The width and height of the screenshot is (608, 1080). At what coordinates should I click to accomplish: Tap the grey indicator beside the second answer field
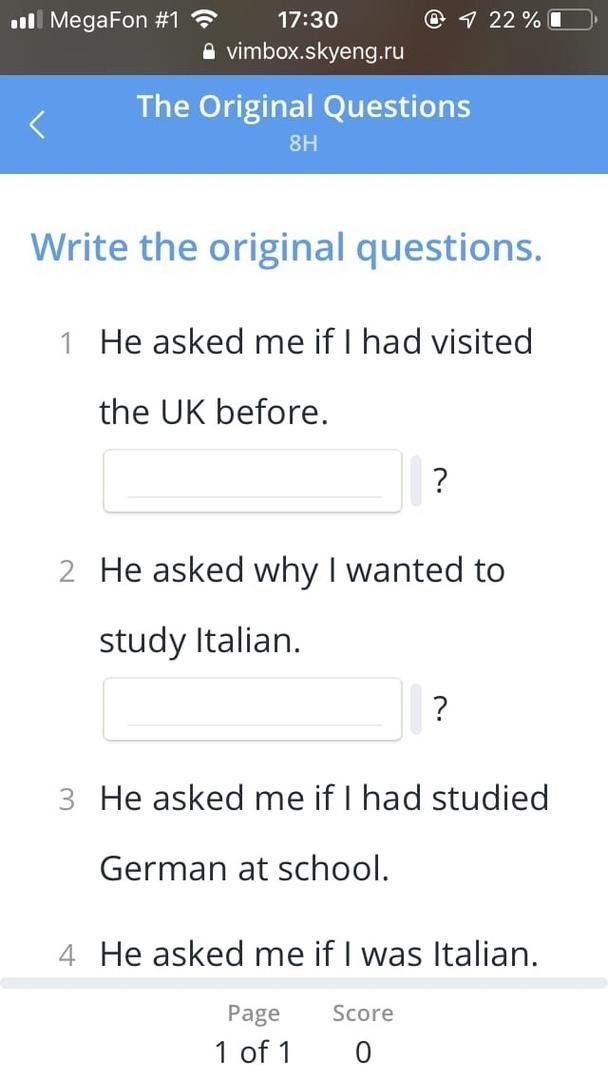(416, 709)
